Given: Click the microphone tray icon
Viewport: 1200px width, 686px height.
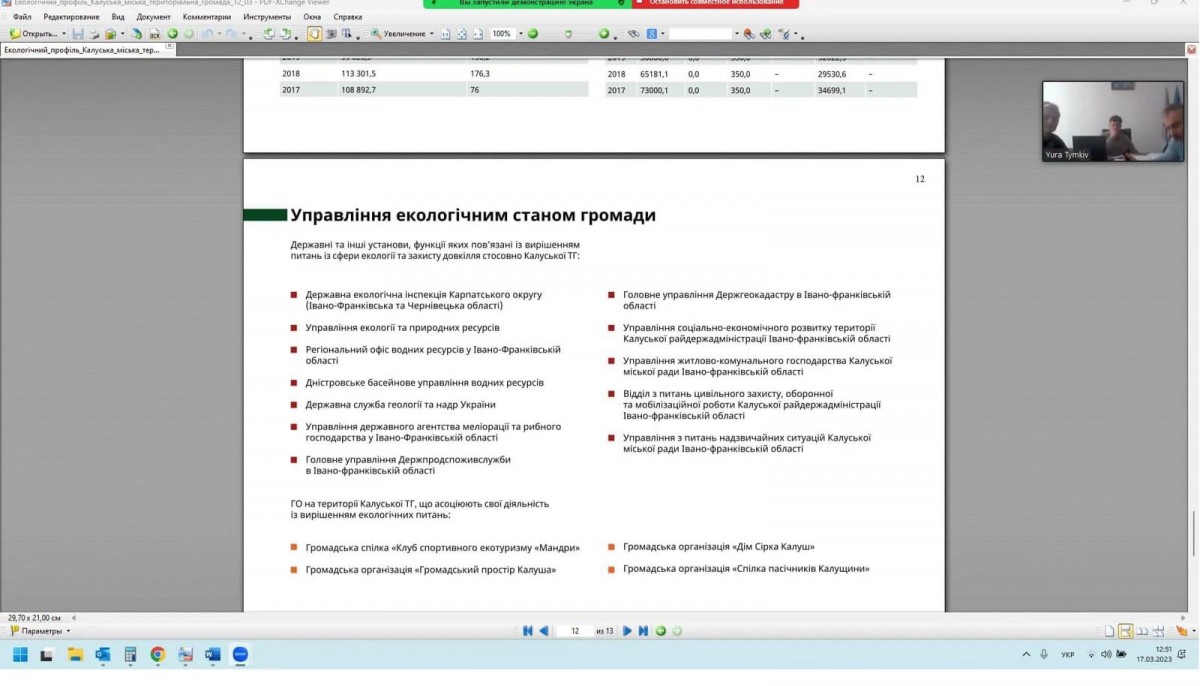Looking at the screenshot, I should point(1044,654).
